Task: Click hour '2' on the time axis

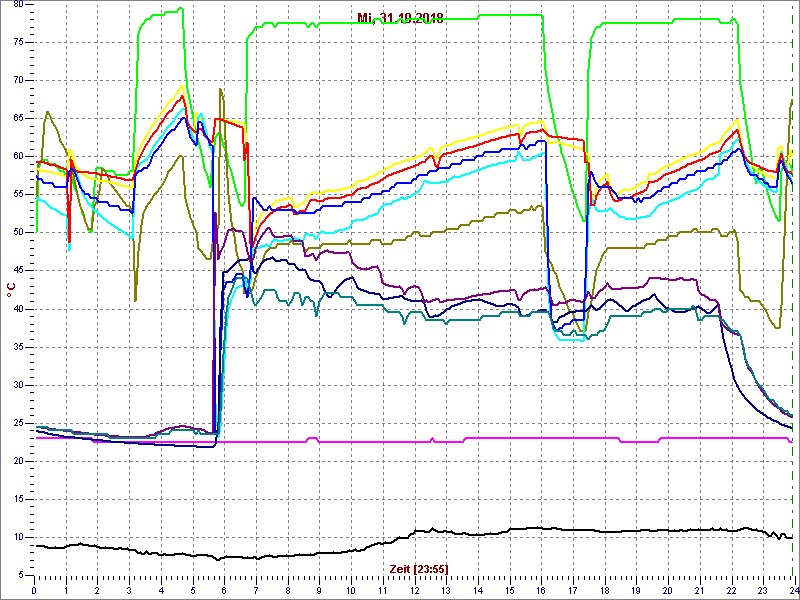Action: pyautogui.click(x=97, y=590)
